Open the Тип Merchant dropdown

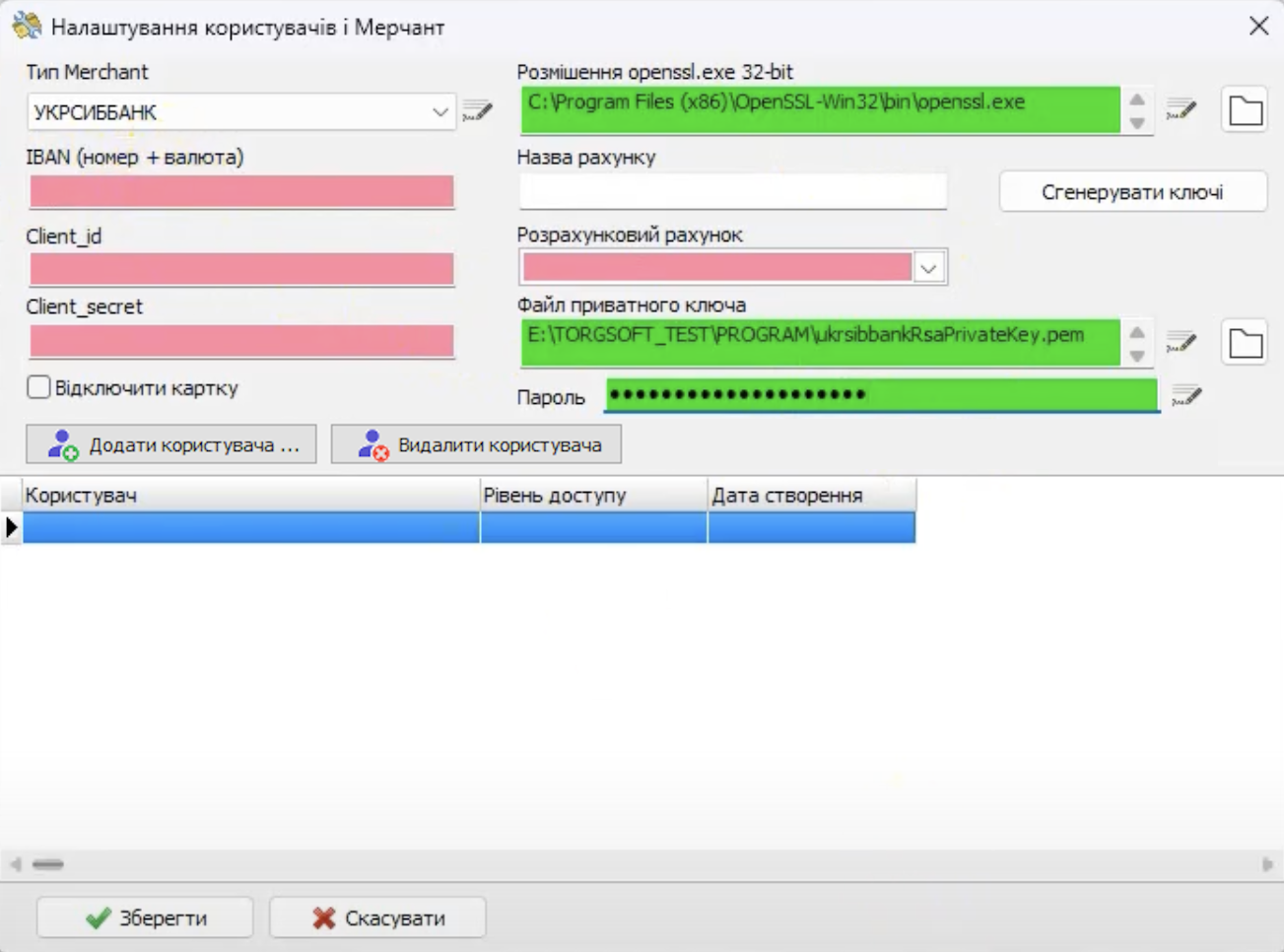(439, 109)
